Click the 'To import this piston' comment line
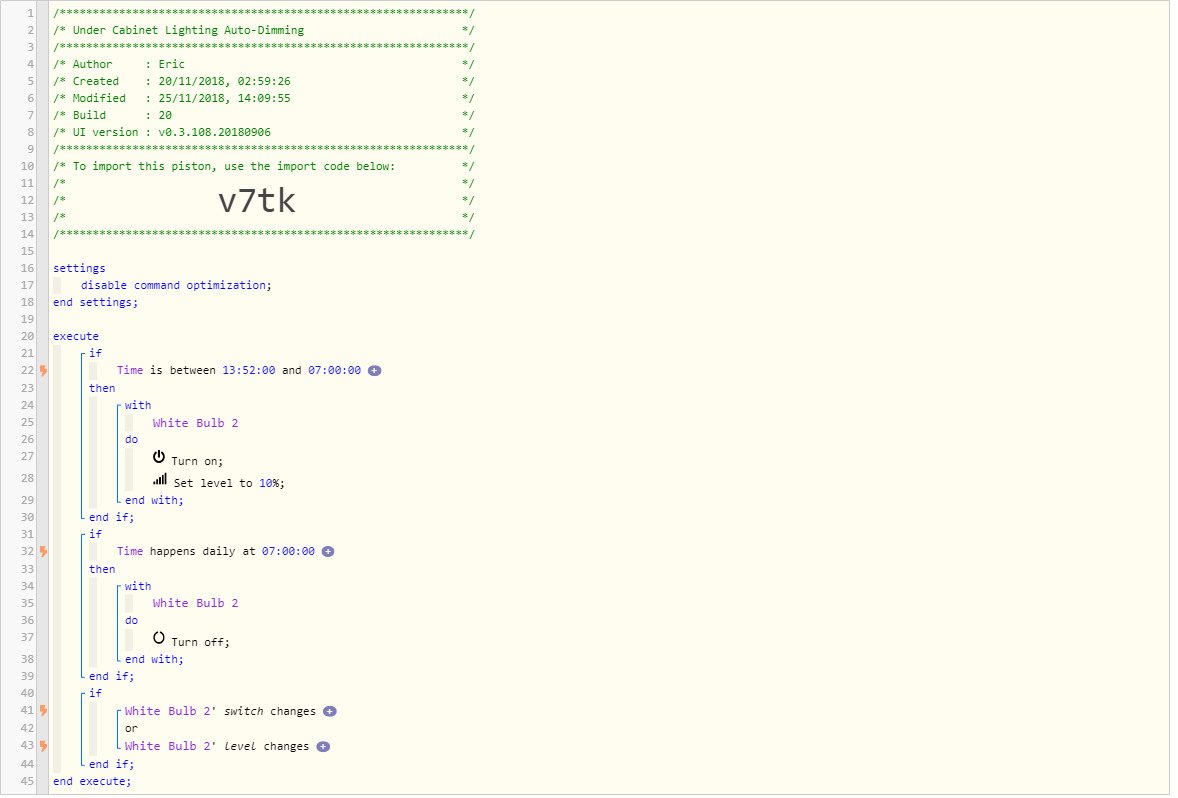Screen dimensions: 1178x798 [x=264, y=167]
